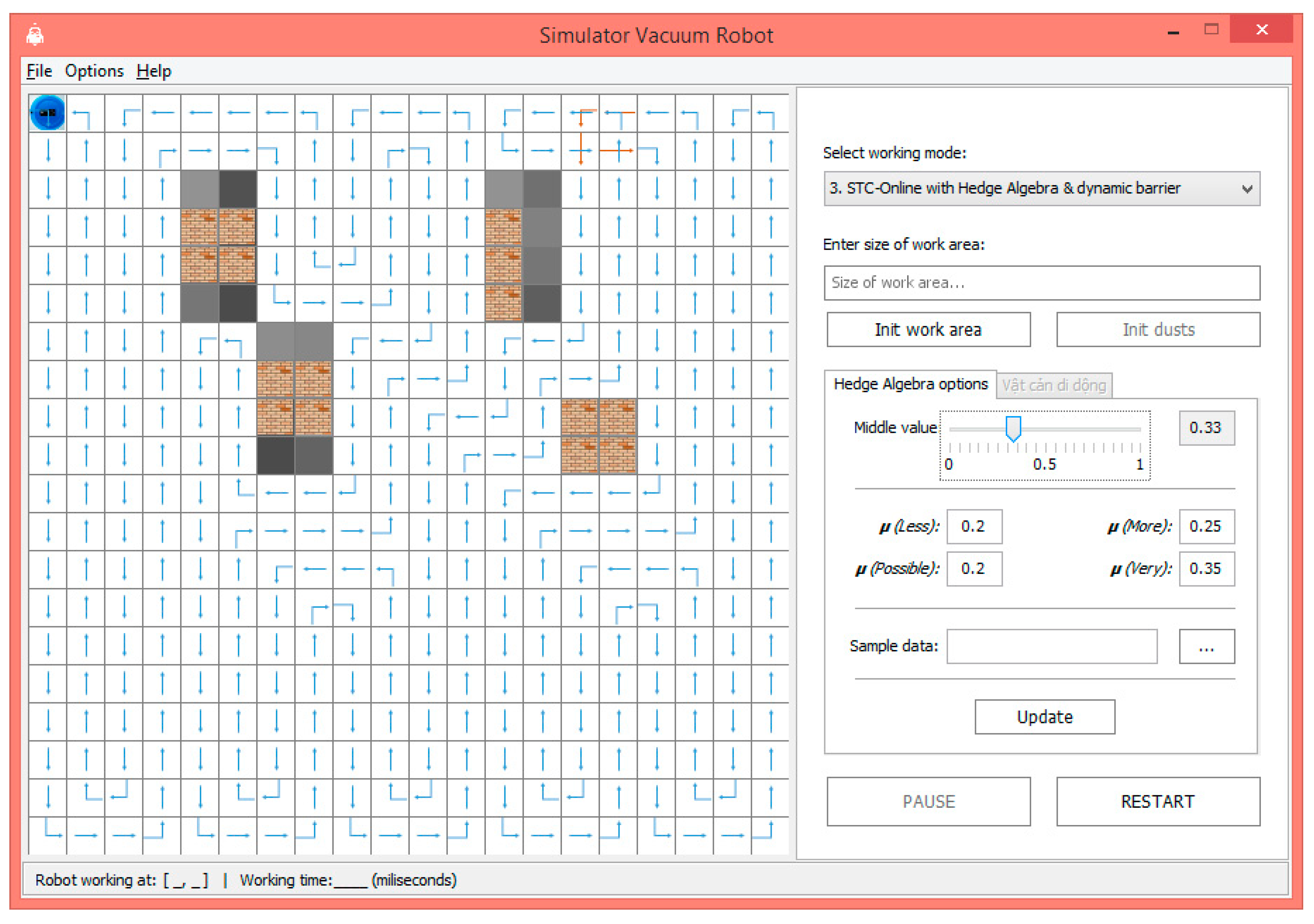Switch to the Vật cản di động tab

1053,386
